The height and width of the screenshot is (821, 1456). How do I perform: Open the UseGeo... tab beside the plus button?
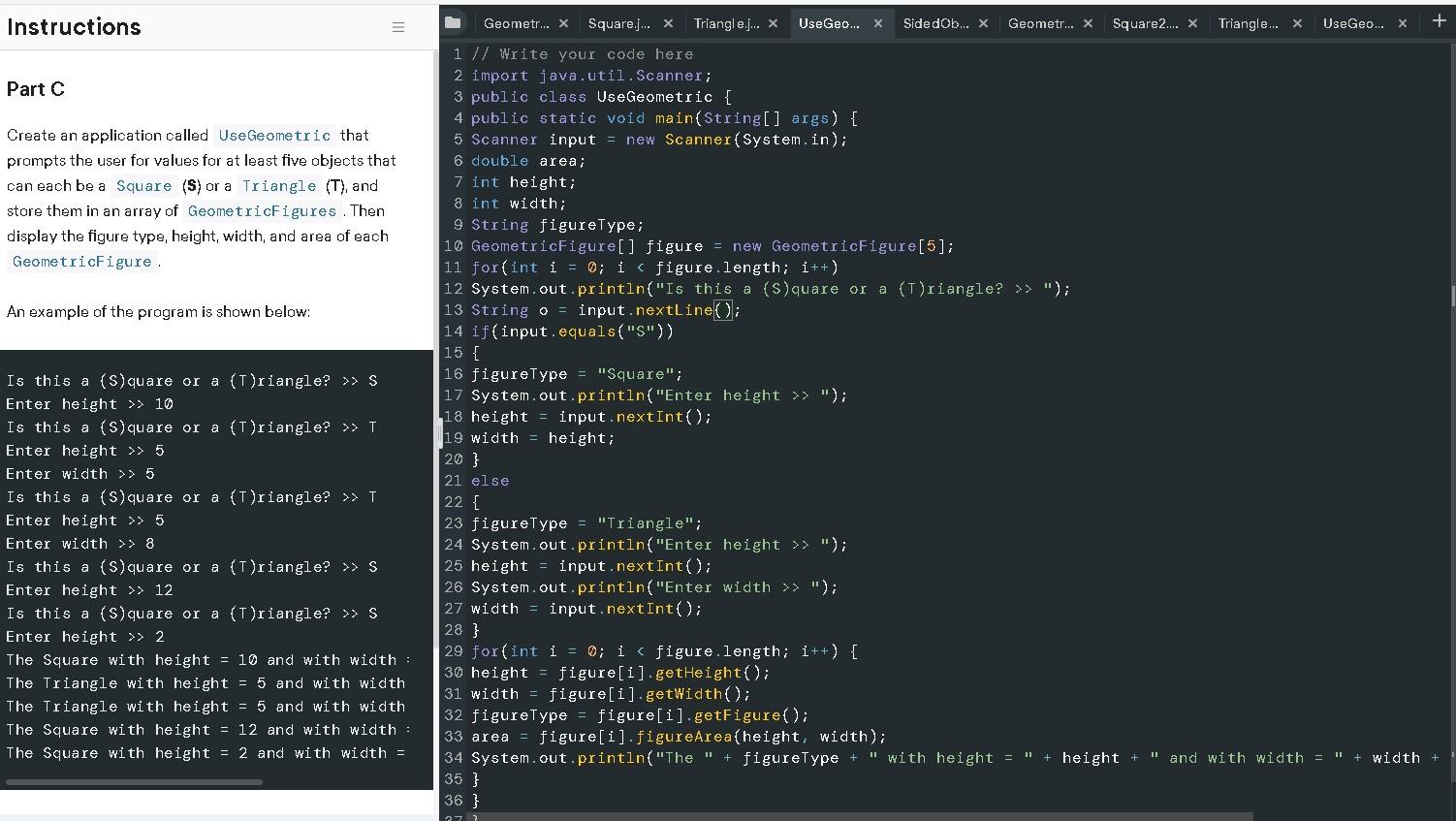(1353, 23)
